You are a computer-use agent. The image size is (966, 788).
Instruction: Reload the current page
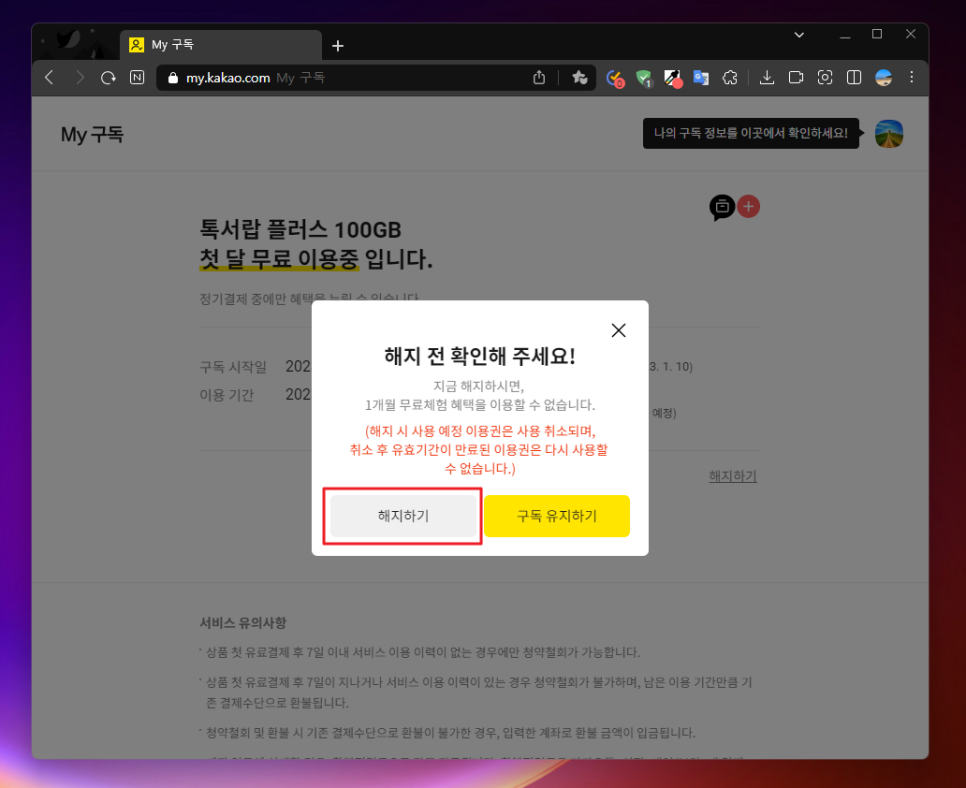[x=108, y=78]
